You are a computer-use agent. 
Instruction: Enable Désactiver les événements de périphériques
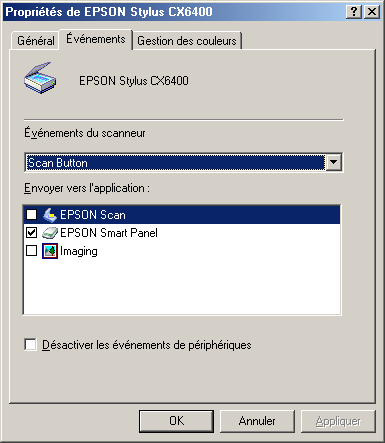click(x=30, y=345)
